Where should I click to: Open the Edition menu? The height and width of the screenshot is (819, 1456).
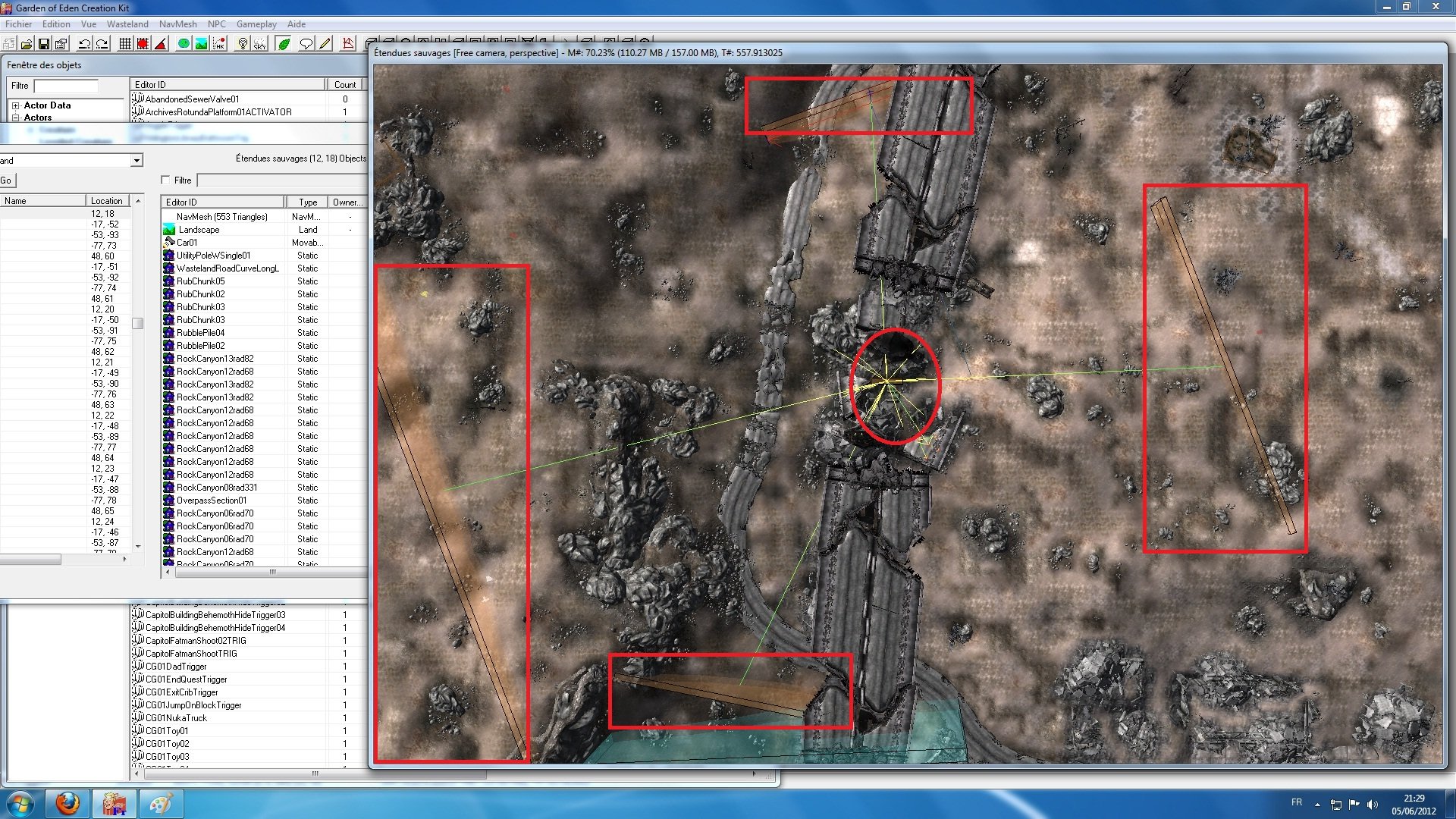coord(56,24)
